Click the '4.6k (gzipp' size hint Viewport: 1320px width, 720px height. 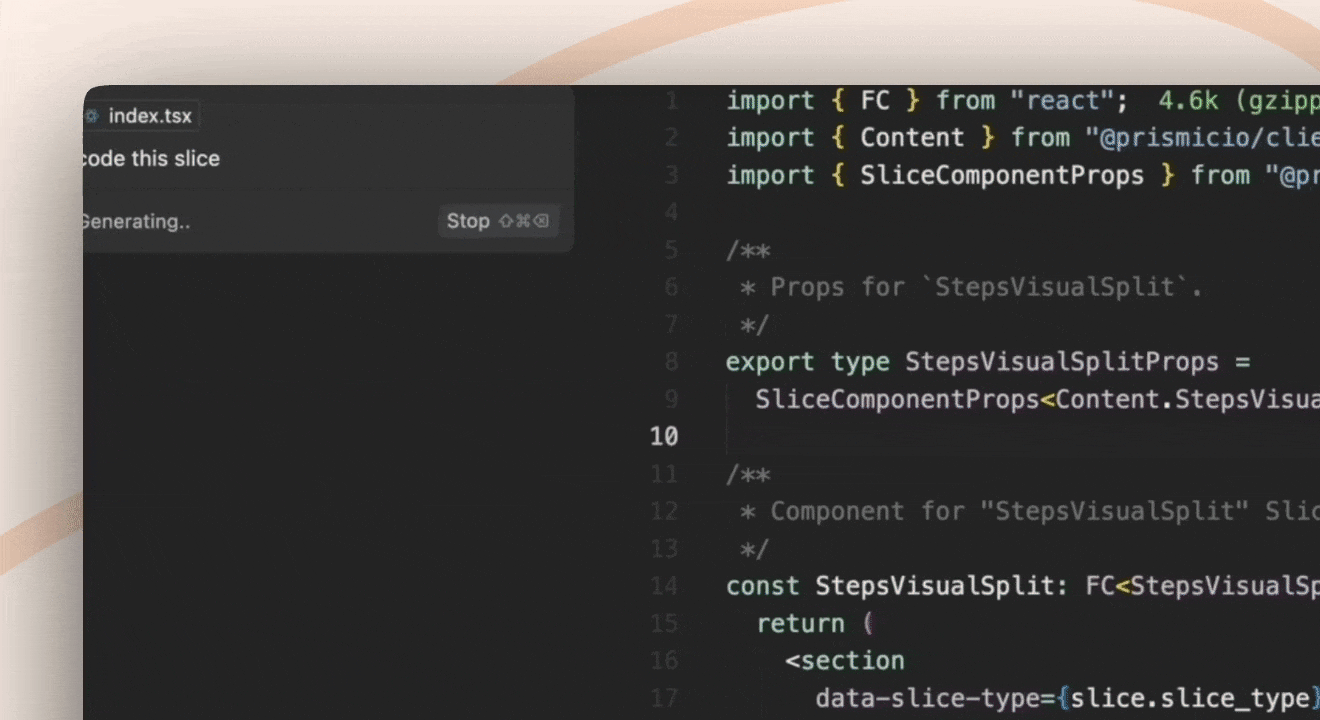click(1239, 100)
